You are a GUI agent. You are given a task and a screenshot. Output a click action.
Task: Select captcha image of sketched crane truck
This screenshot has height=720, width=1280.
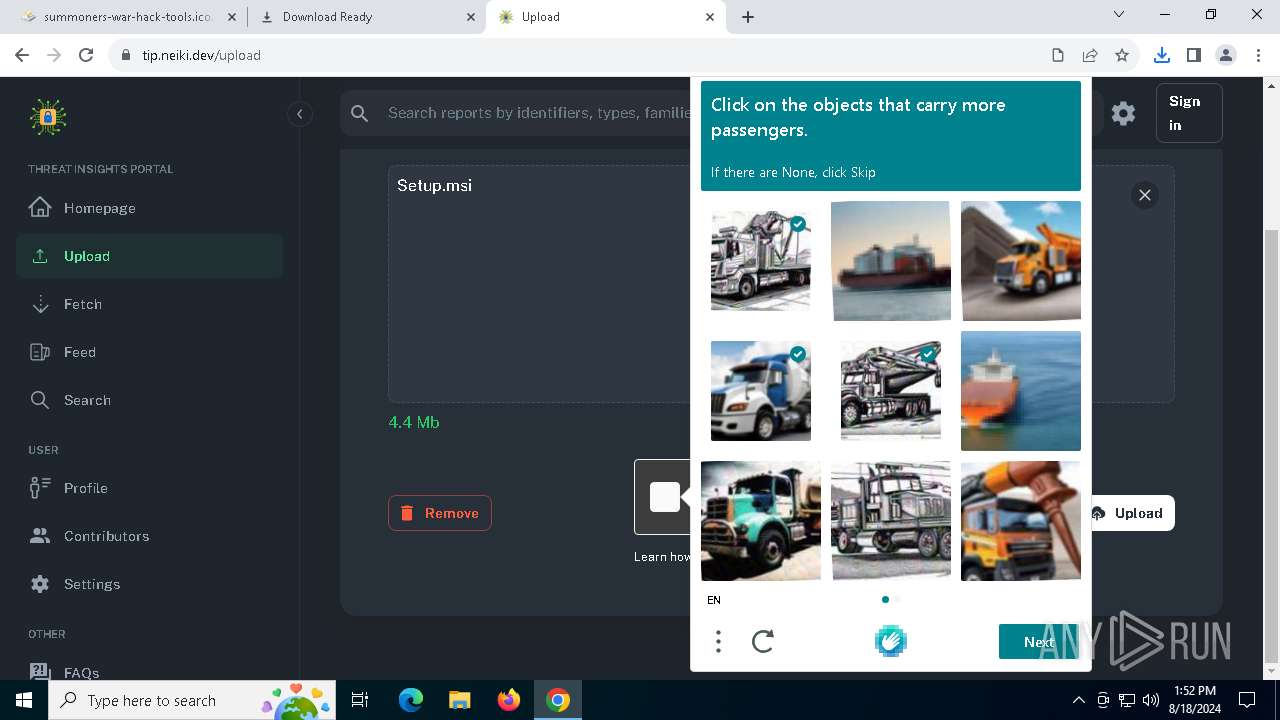761,261
